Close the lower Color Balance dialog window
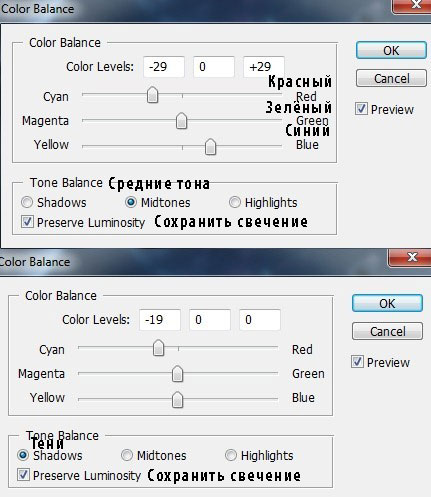 [412, 257]
